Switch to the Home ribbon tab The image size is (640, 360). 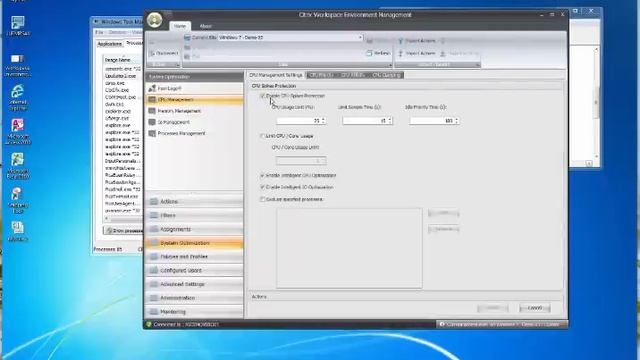180,26
